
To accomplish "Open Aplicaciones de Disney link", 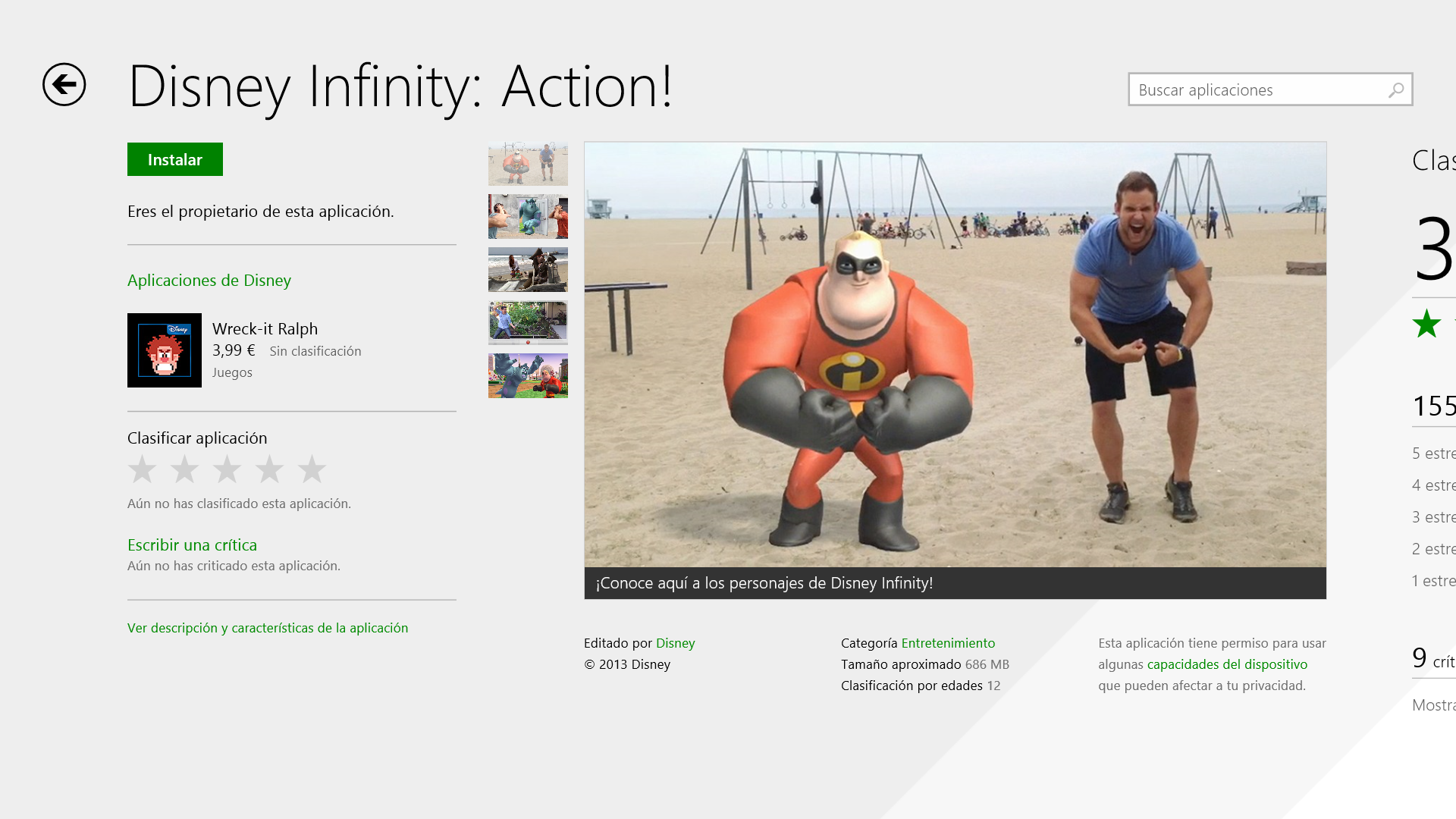I will (209, 281).
